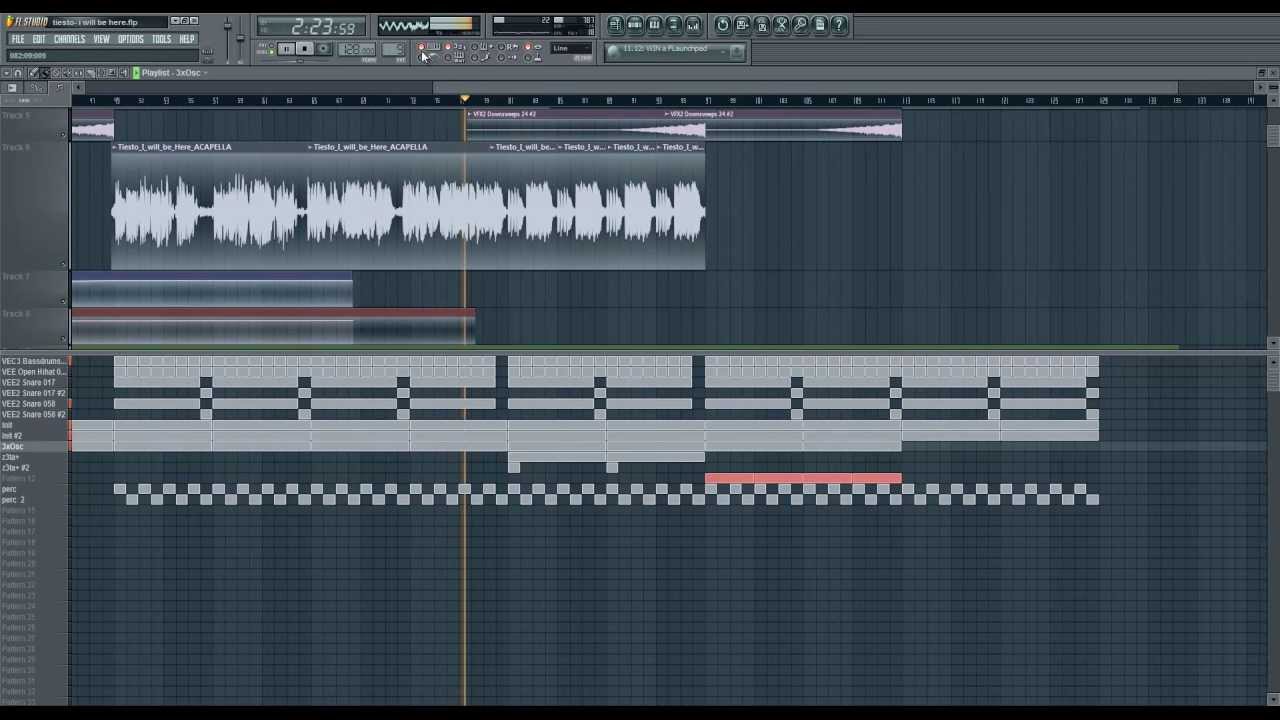Select the VEE2 Snare 017 pattern row

[x=34, y=383]
